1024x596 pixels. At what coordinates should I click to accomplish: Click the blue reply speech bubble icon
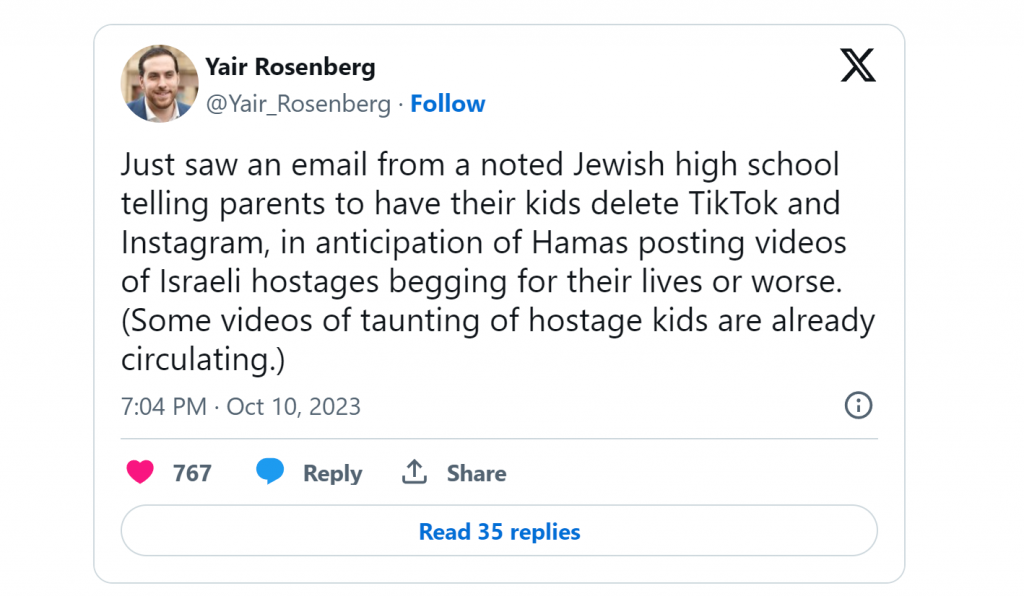point(270,471)
